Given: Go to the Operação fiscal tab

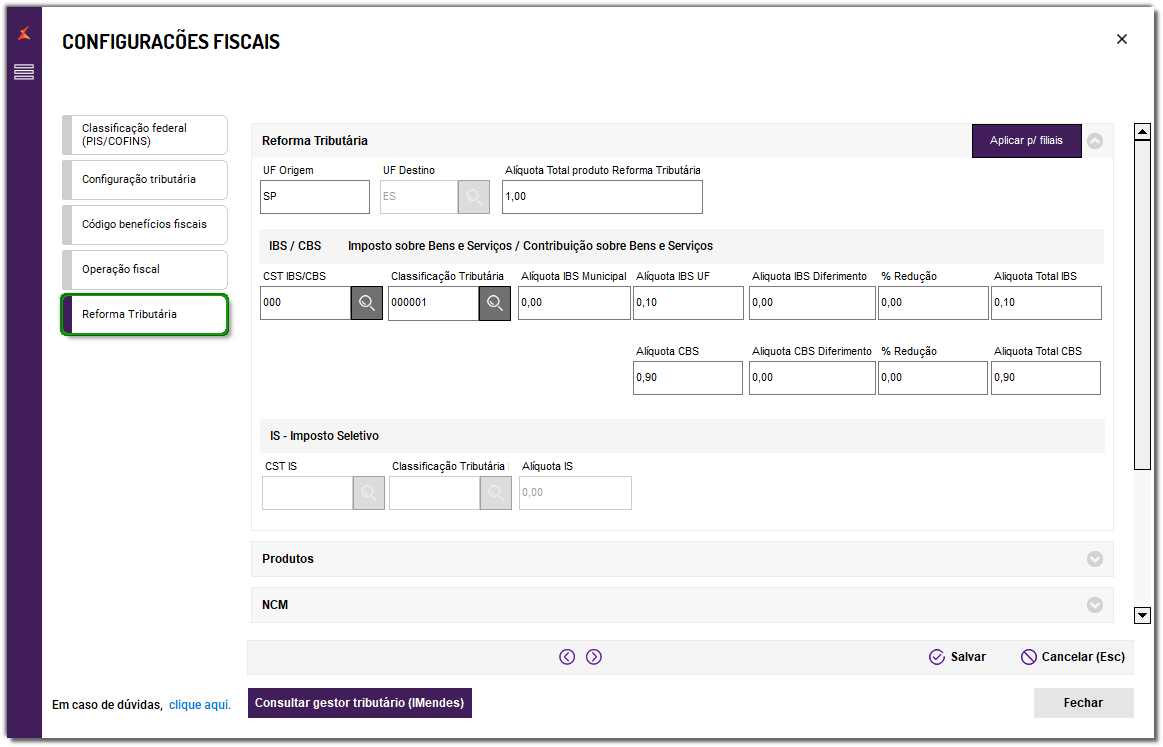Looking at the screenshot, I should coord(145,270).
